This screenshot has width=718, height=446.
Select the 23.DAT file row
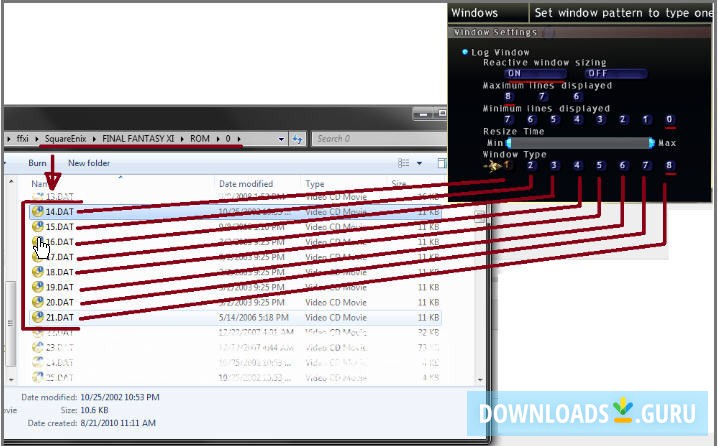click(x=235, y=348)
